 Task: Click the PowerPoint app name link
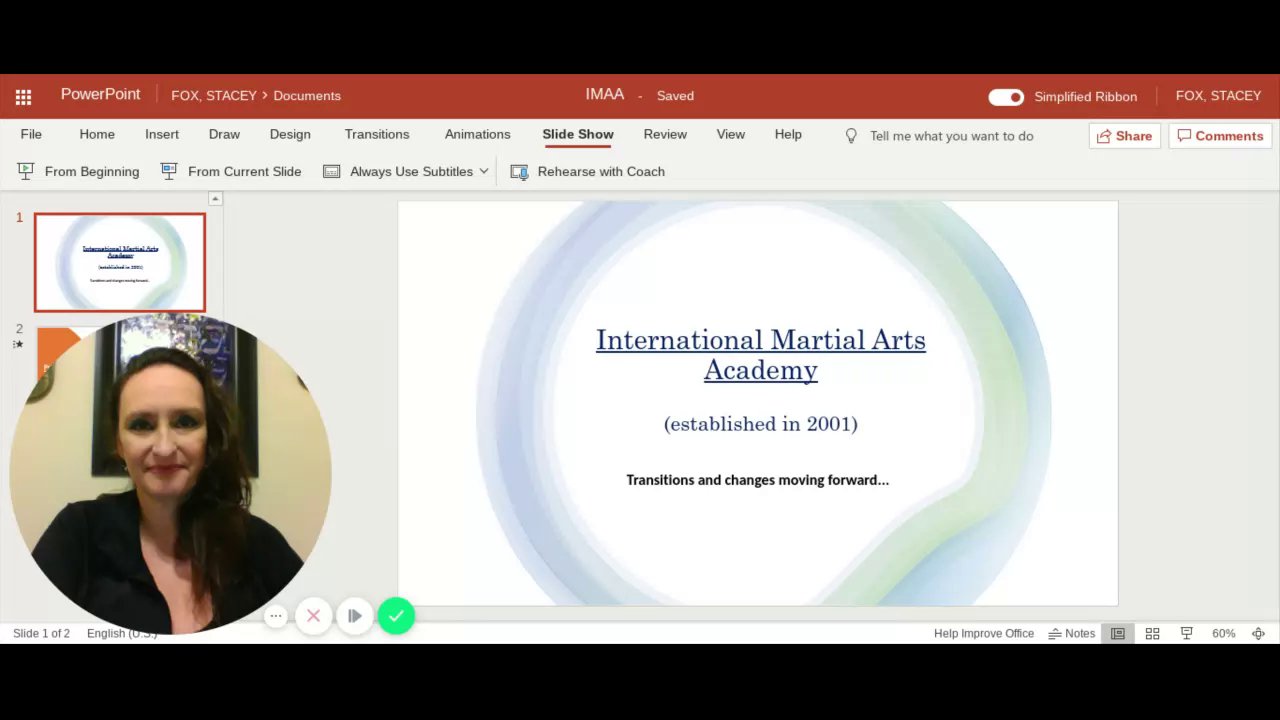tap(100, 94)
